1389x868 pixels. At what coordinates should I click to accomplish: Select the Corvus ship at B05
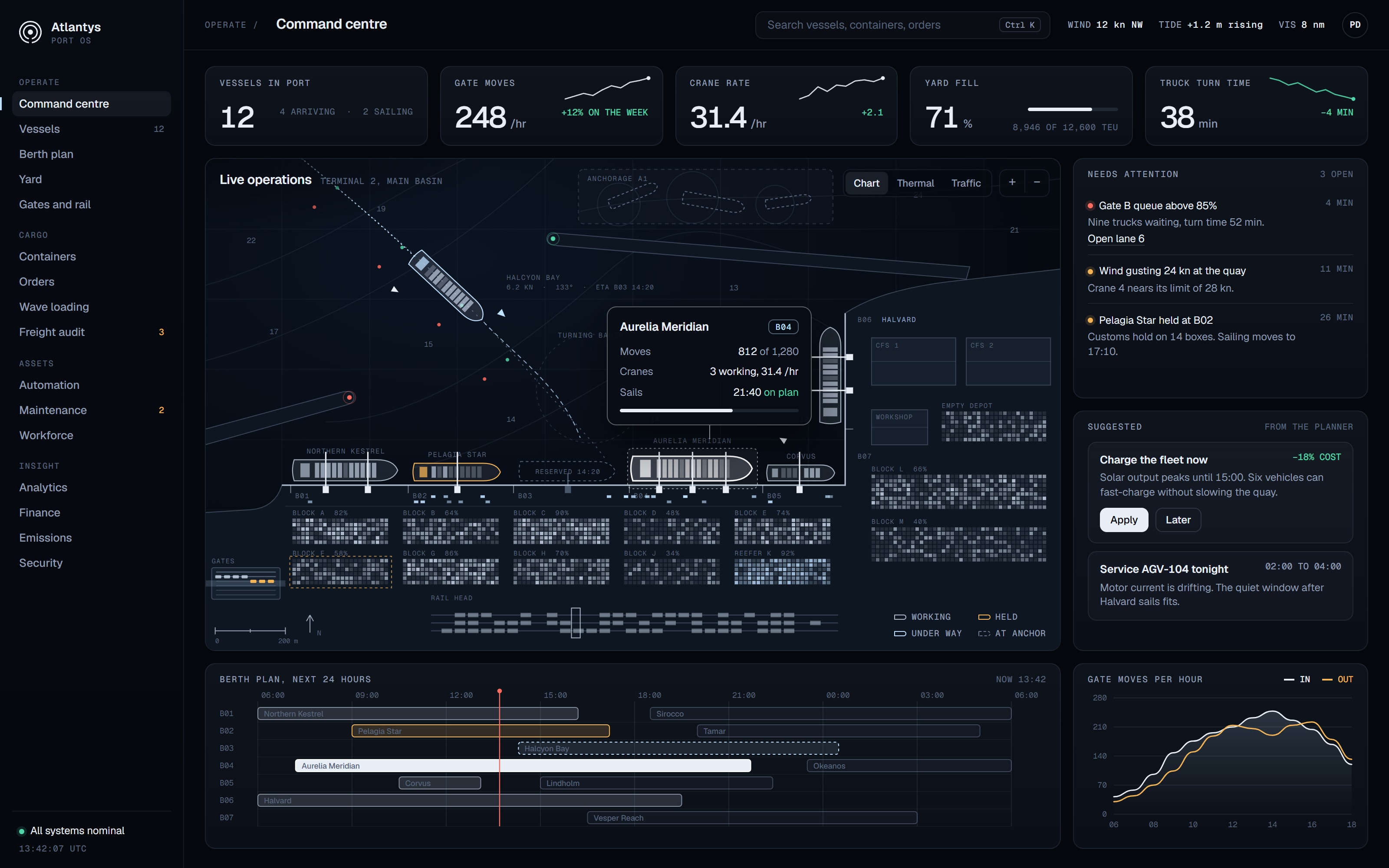tap(800, 473)
